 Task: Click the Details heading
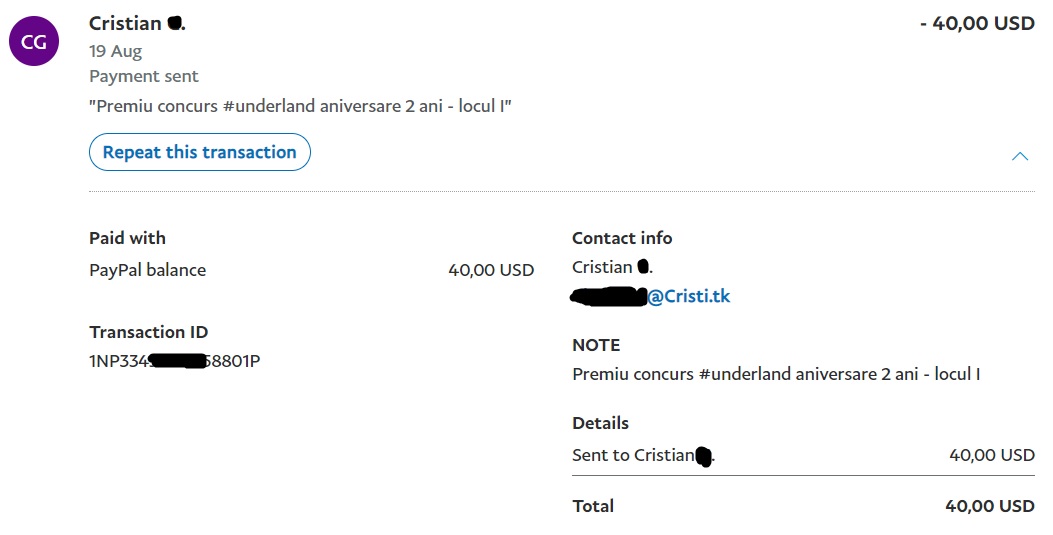[600, 423]
